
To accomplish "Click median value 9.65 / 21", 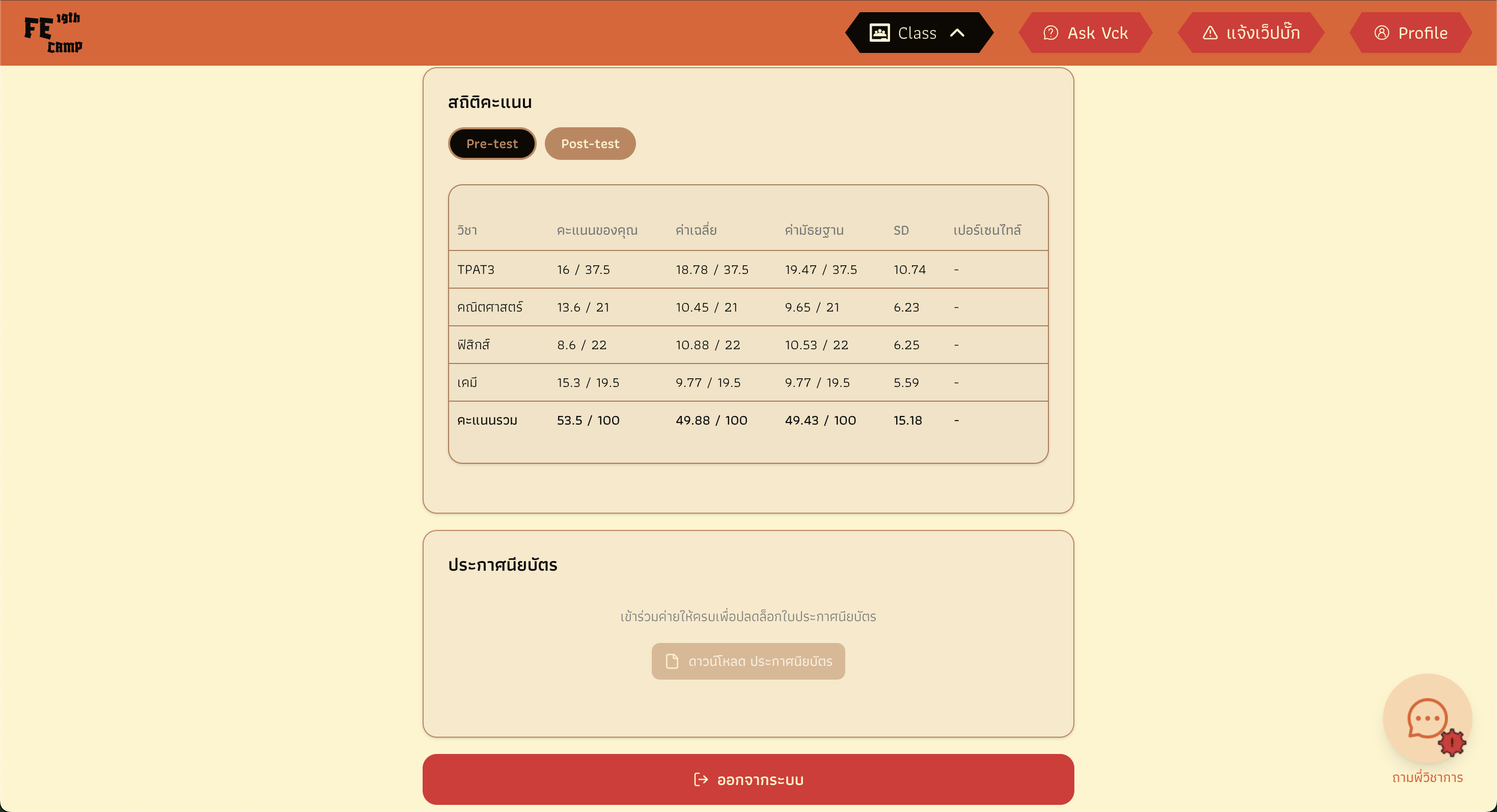I will click(812, 307).
